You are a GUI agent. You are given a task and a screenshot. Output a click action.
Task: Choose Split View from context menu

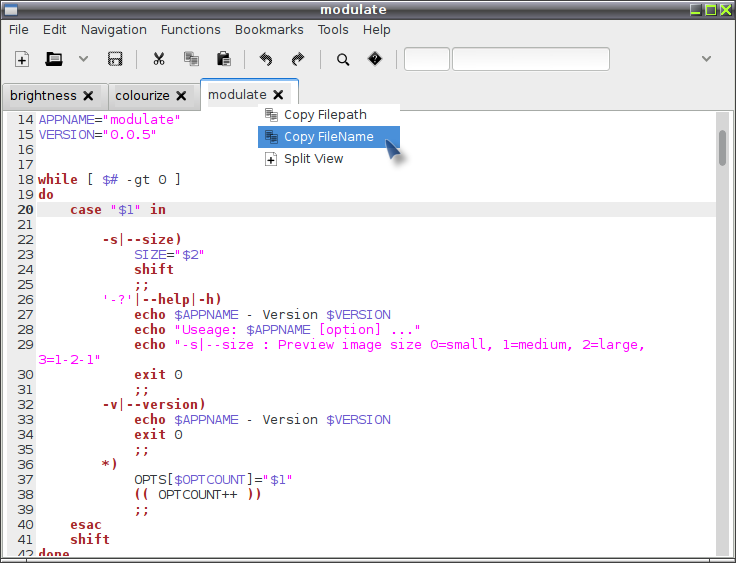329,159
